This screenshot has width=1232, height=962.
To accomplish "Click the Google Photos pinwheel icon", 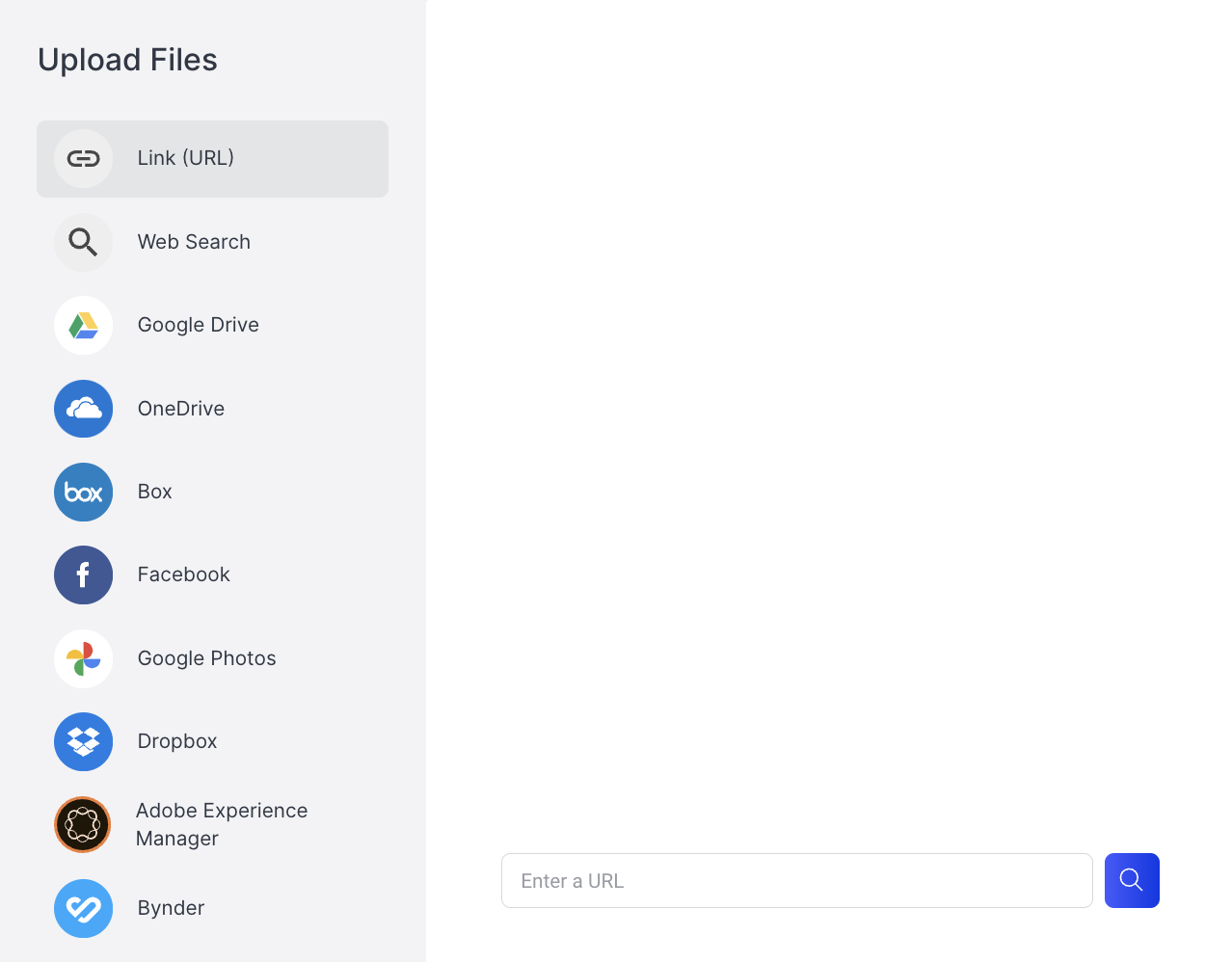I will coord(83,659).
